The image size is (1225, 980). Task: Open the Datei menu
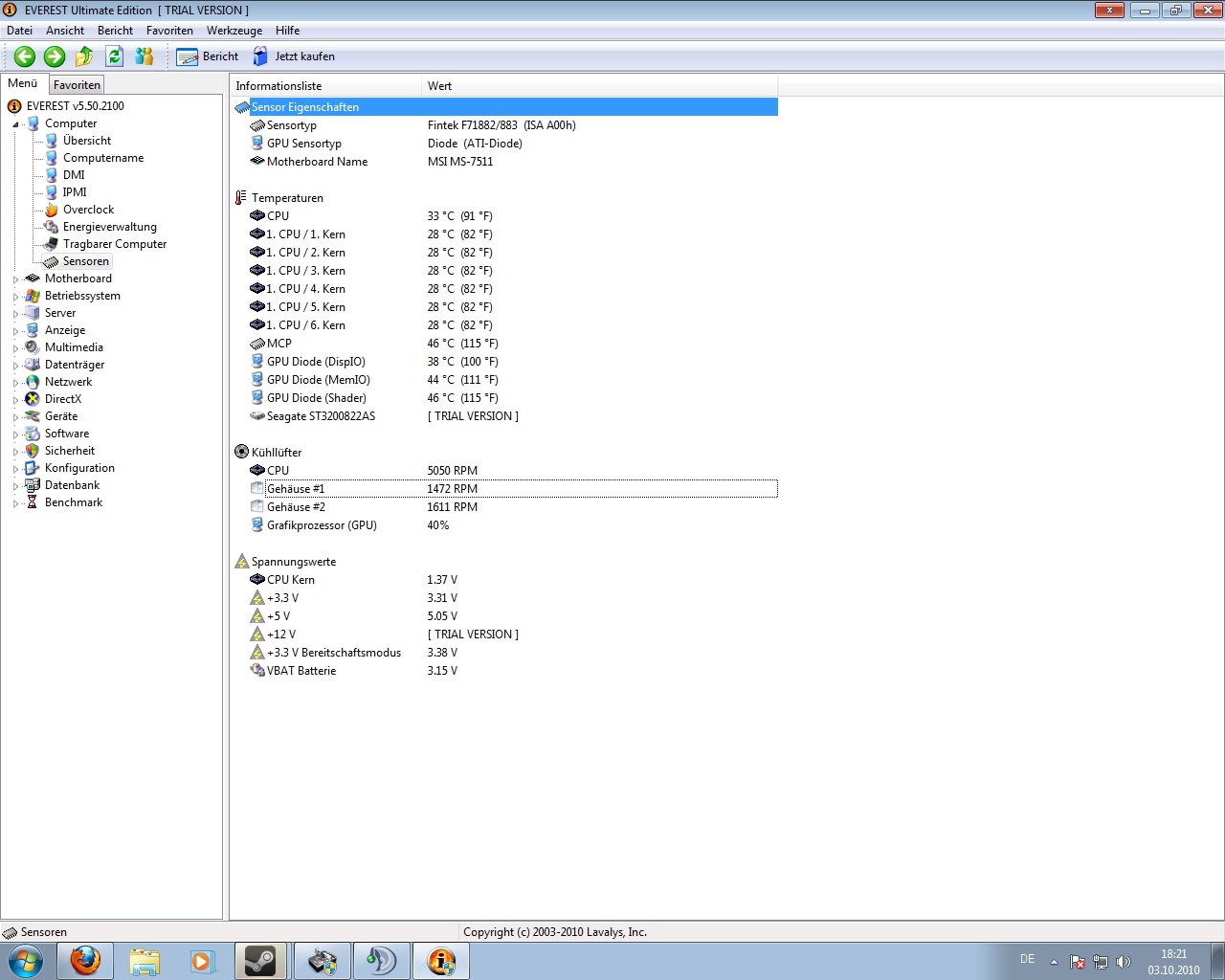click(19, 31)
